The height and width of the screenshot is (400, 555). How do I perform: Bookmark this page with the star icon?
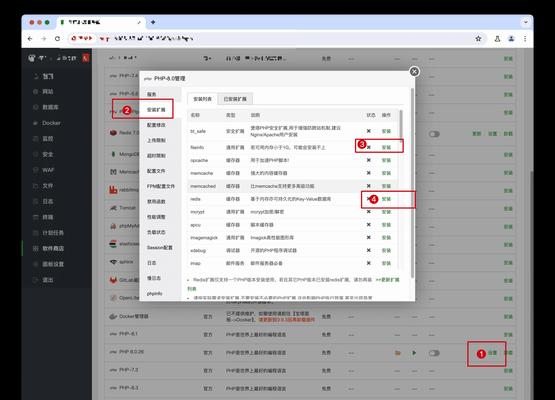point(478,39)
